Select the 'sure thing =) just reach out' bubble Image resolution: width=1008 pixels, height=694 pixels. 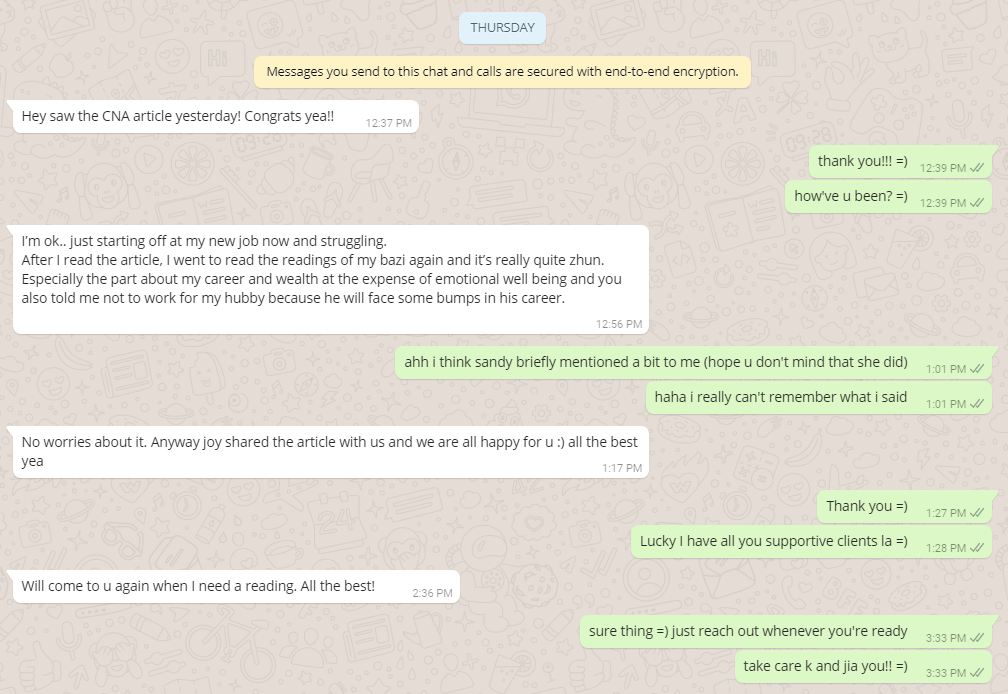tap(786, 632)
